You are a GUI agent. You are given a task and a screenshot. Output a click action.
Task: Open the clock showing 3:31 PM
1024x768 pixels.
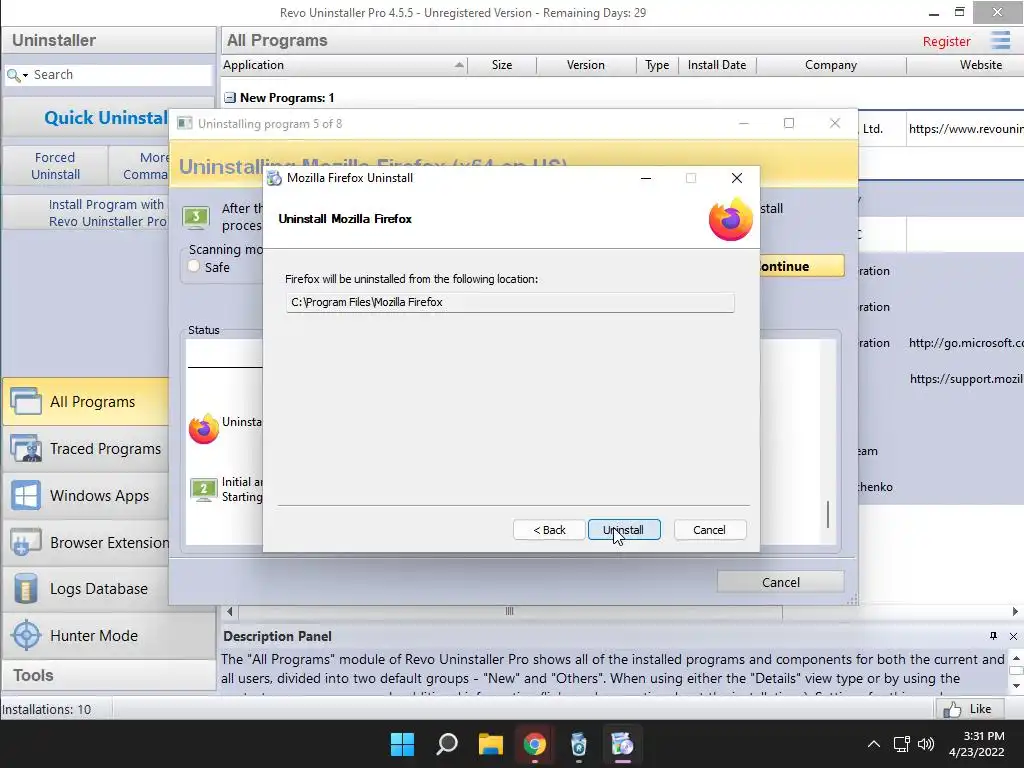tap(976, 744)
